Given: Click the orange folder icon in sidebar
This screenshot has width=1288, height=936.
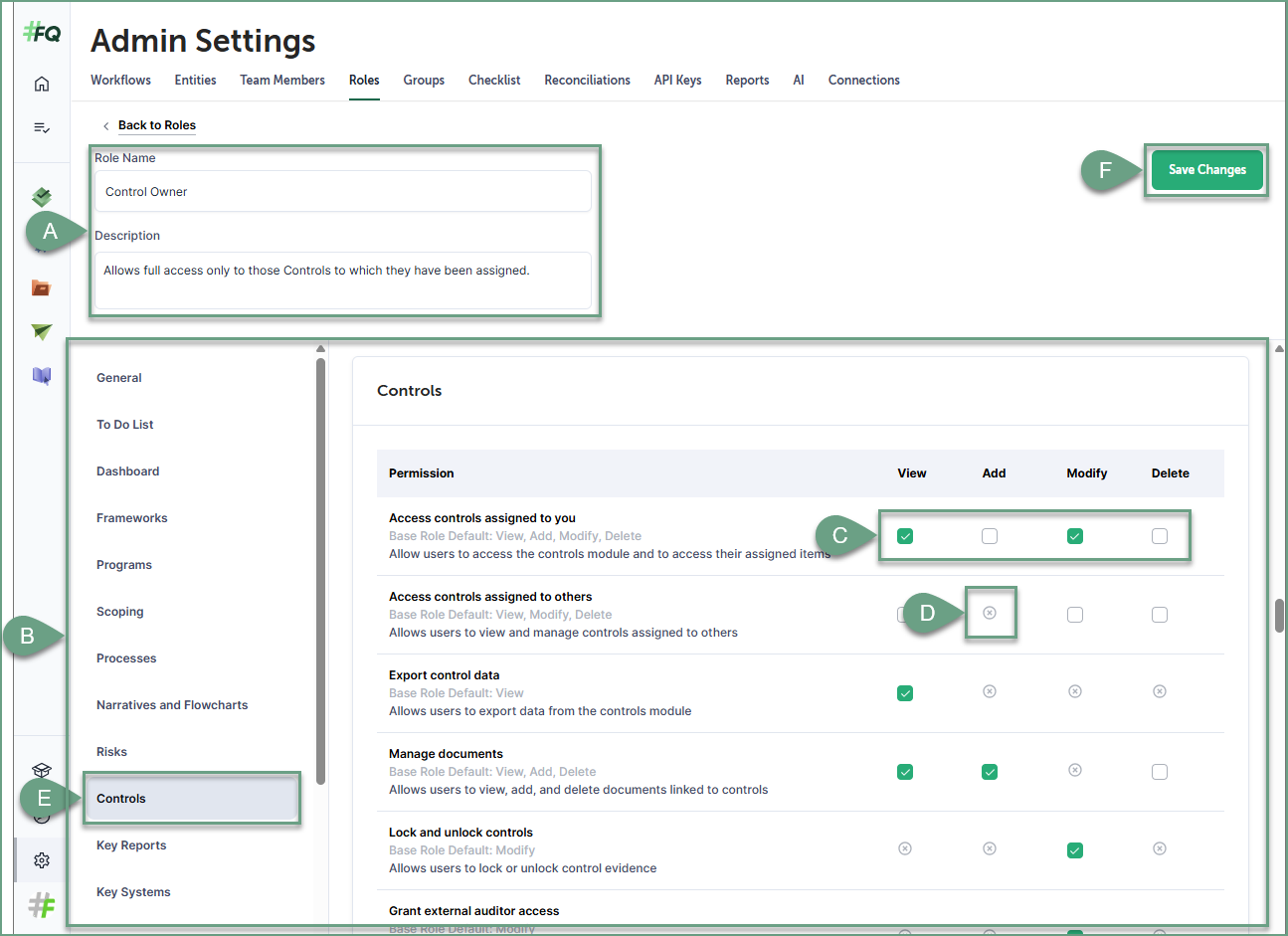Looking at the screenshot, I should (41, 287).
